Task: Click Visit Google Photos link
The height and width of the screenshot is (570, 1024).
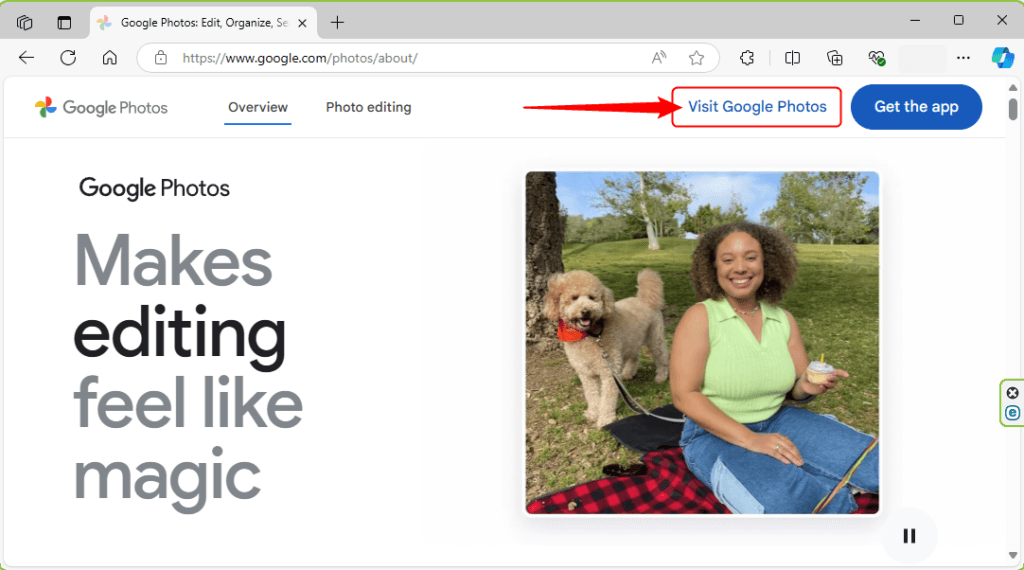Action: coord(757,106)
